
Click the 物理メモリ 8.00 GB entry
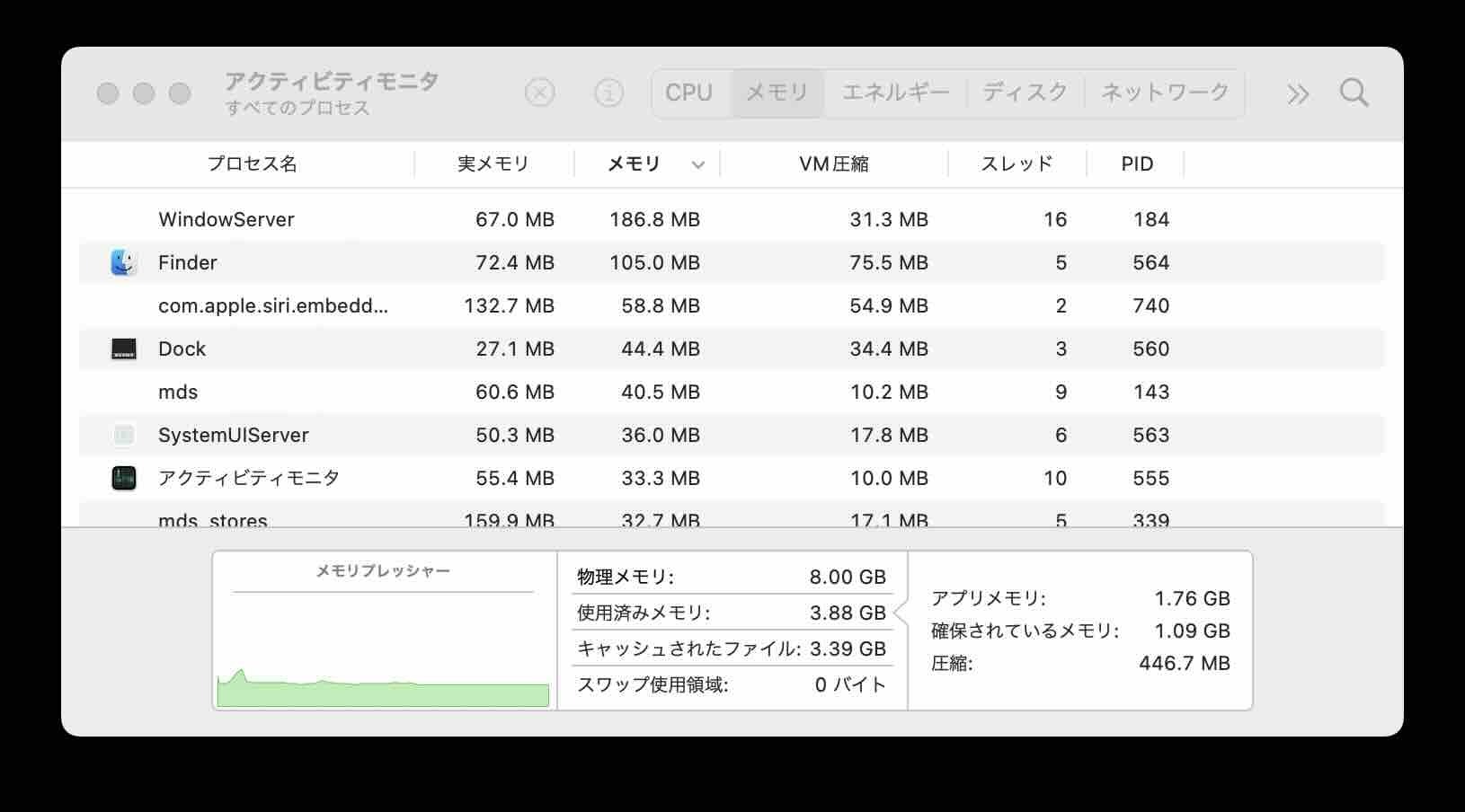point(732,577)
